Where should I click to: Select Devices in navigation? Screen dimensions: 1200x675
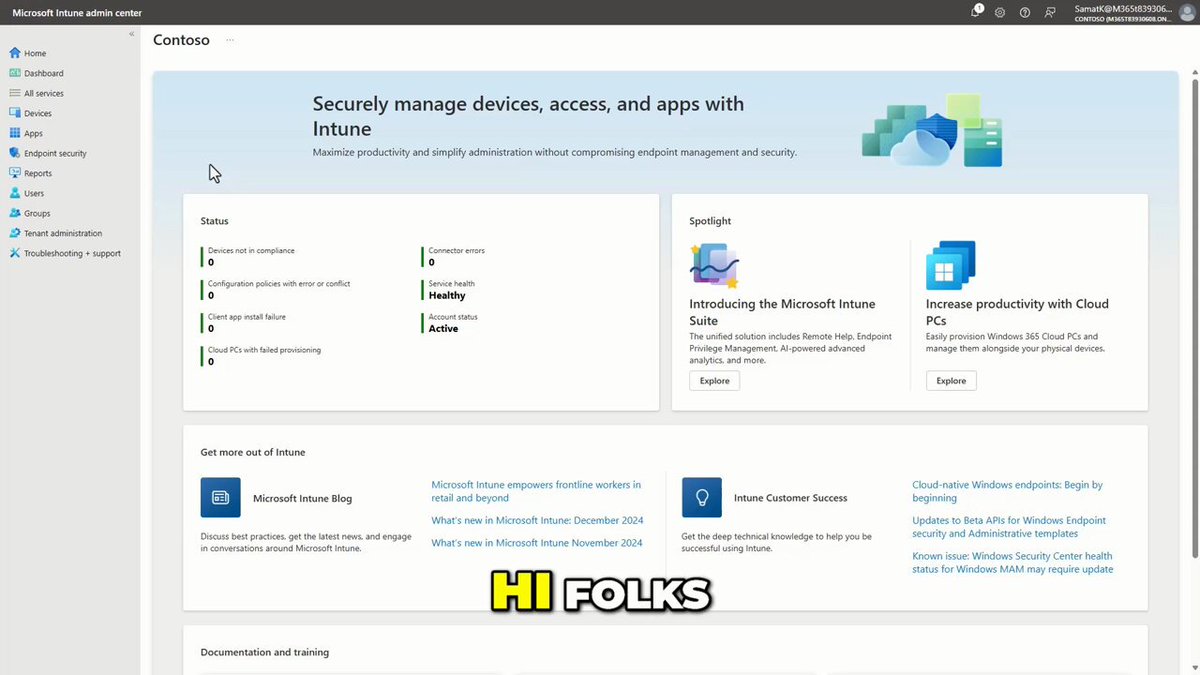point(38,113)
